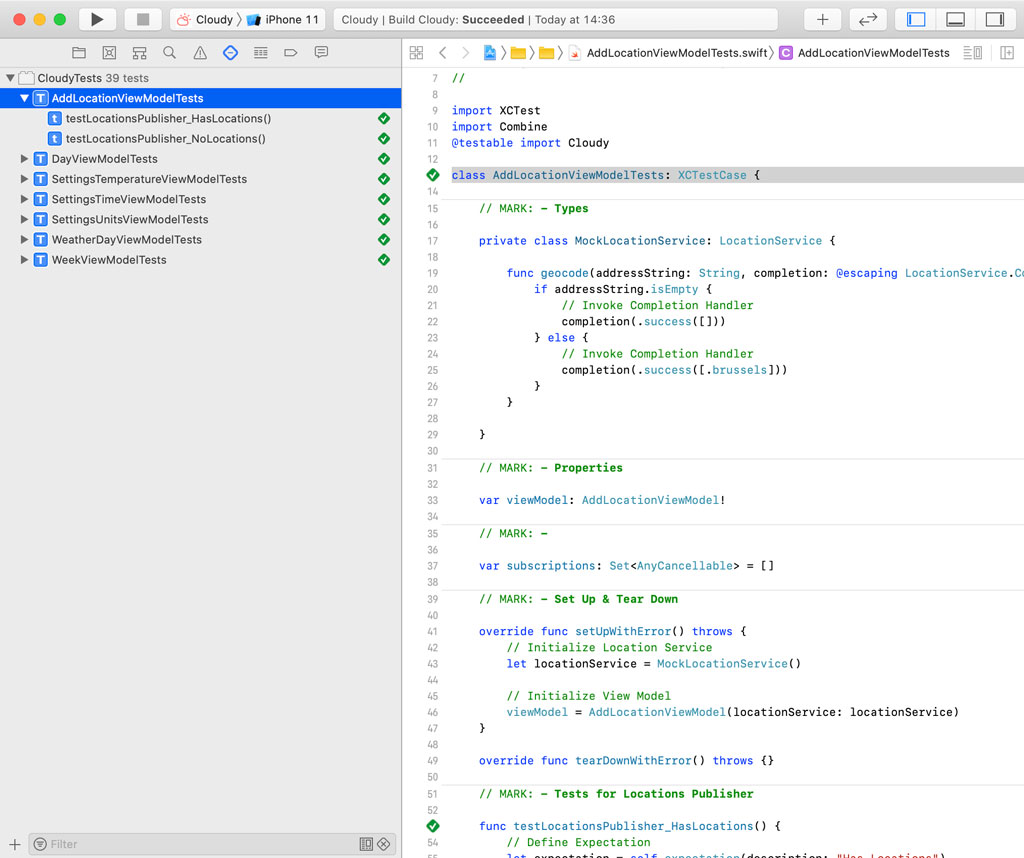
Task: Select the Test navigator diamond icon
Action: tap(230, 52)
